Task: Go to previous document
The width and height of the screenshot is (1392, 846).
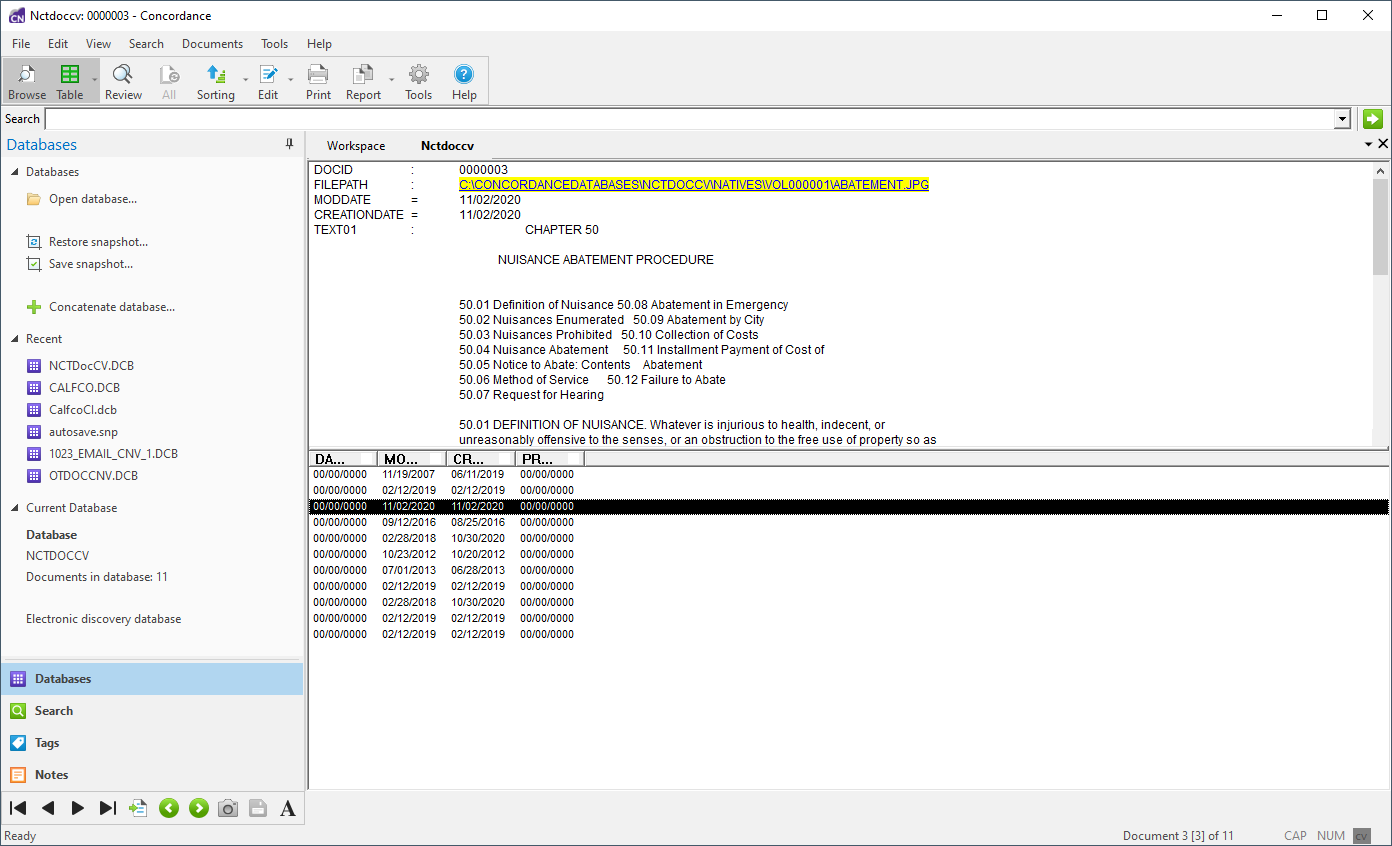Action: pyautogui.click(x=48, y=808)
